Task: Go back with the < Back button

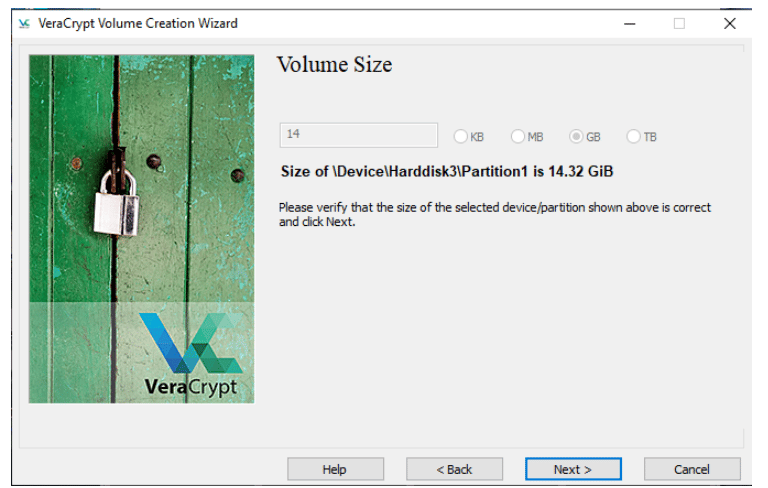Action: click(x=455, y=469)
